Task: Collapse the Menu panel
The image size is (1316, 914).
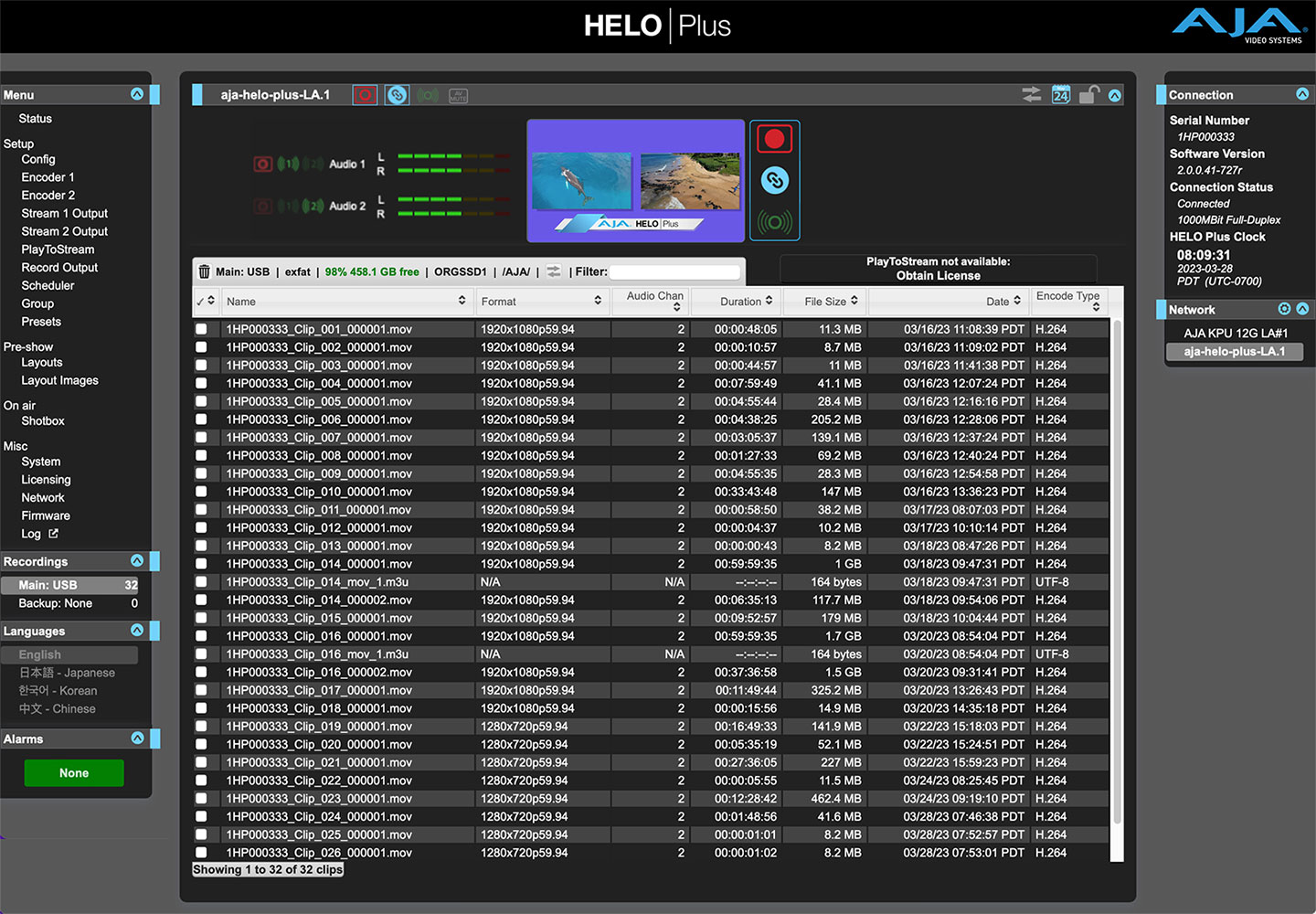Action: 137,94
